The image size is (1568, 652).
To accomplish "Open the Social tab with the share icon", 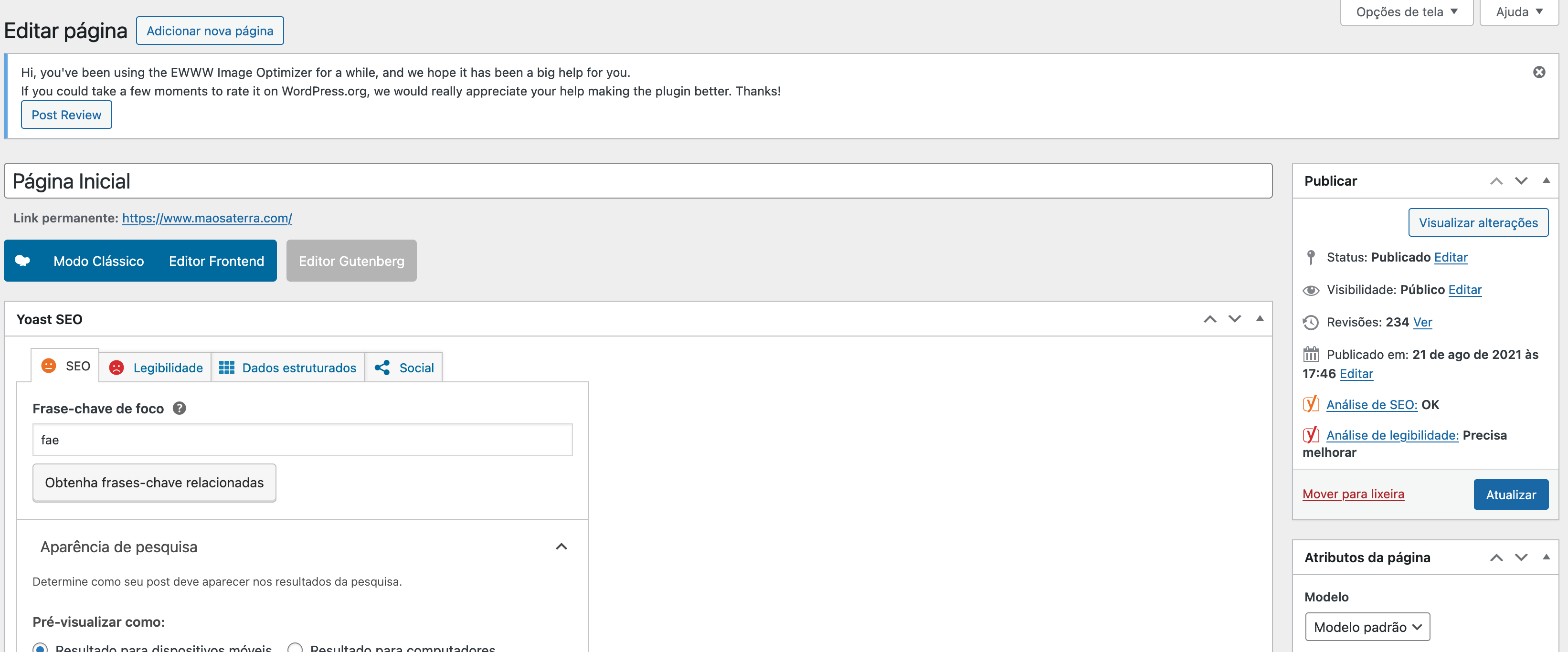I will click(404, 368).
